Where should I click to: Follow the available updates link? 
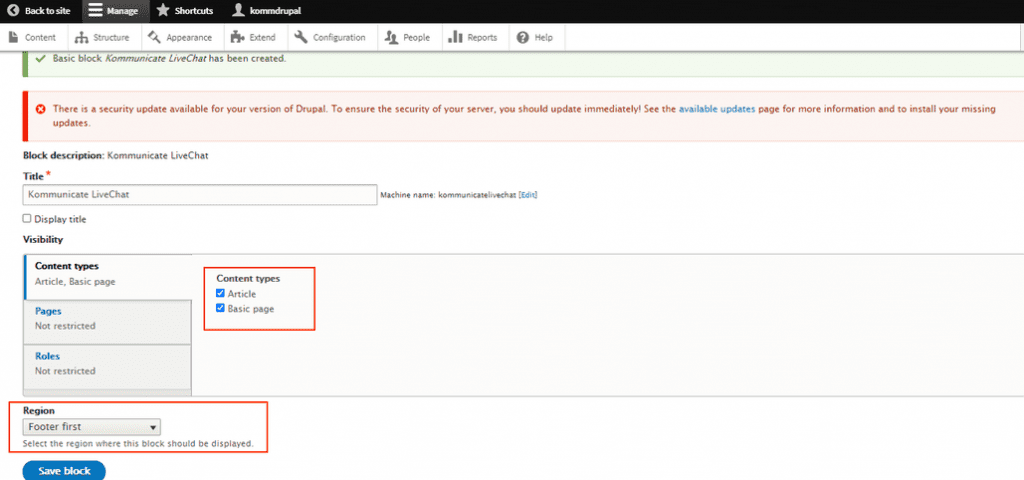(x=716, y=109)
